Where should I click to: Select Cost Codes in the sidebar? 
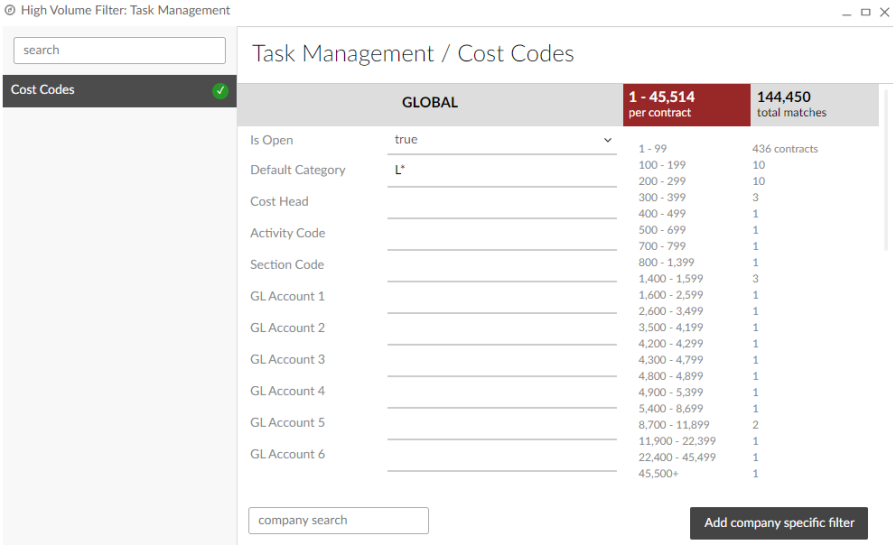[110, 91]
